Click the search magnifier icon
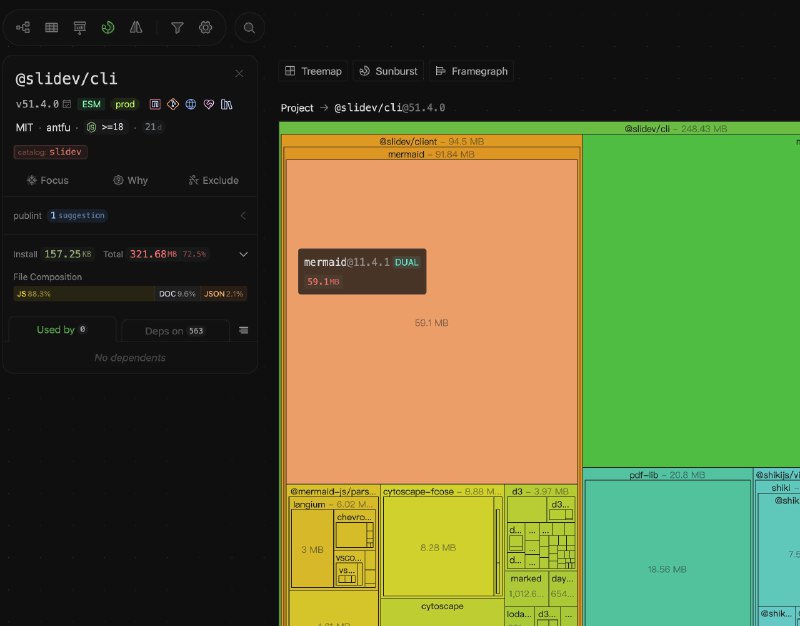Screen dimensions: 800x626 tap(250, 28)
